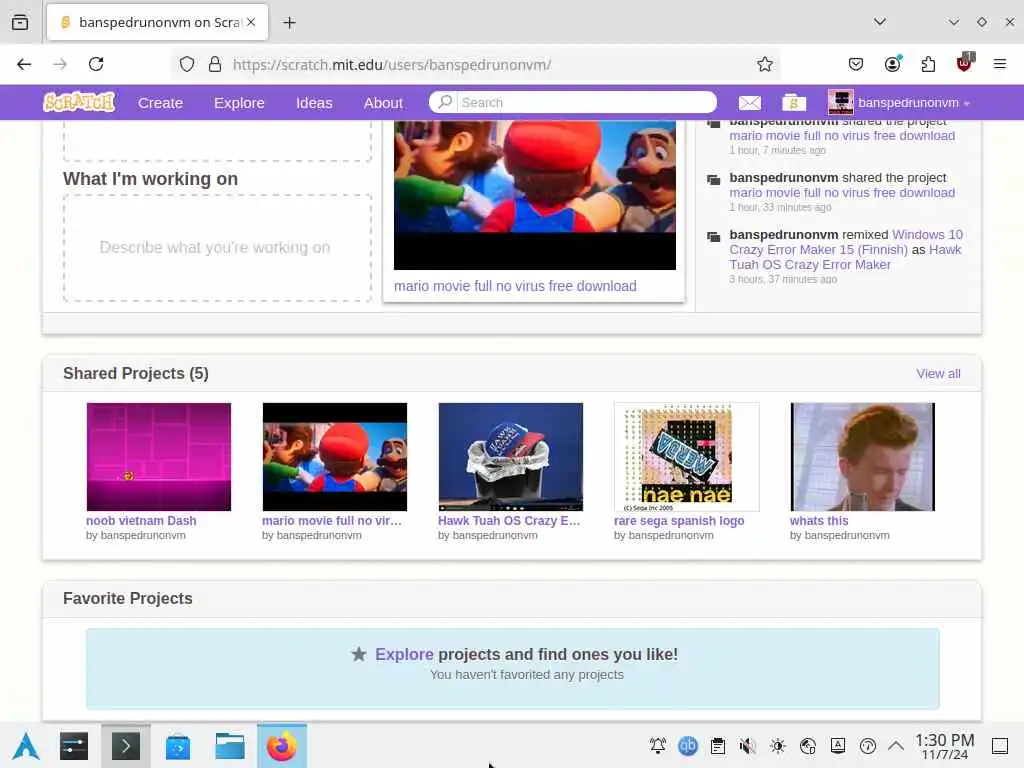1024x768 pixels.
Task: Click the show desktop button
Action: [x=1000, y=746]
